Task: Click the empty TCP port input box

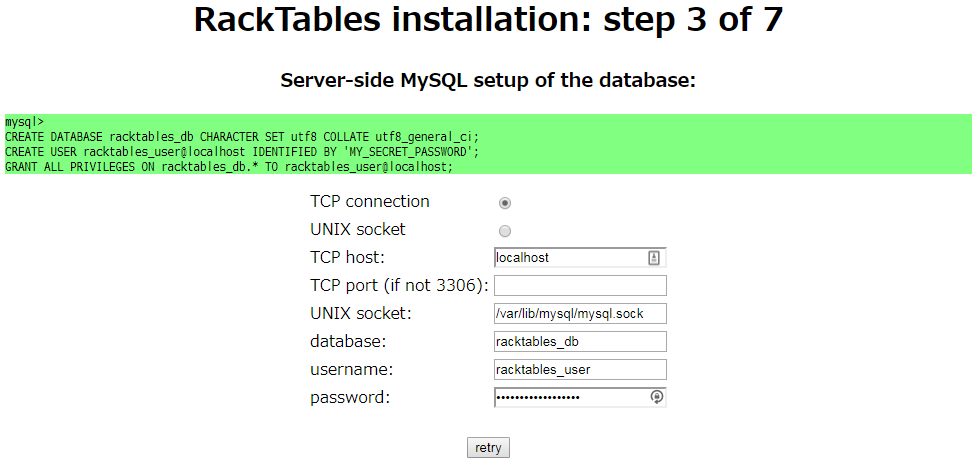Action: pos(580,285)
